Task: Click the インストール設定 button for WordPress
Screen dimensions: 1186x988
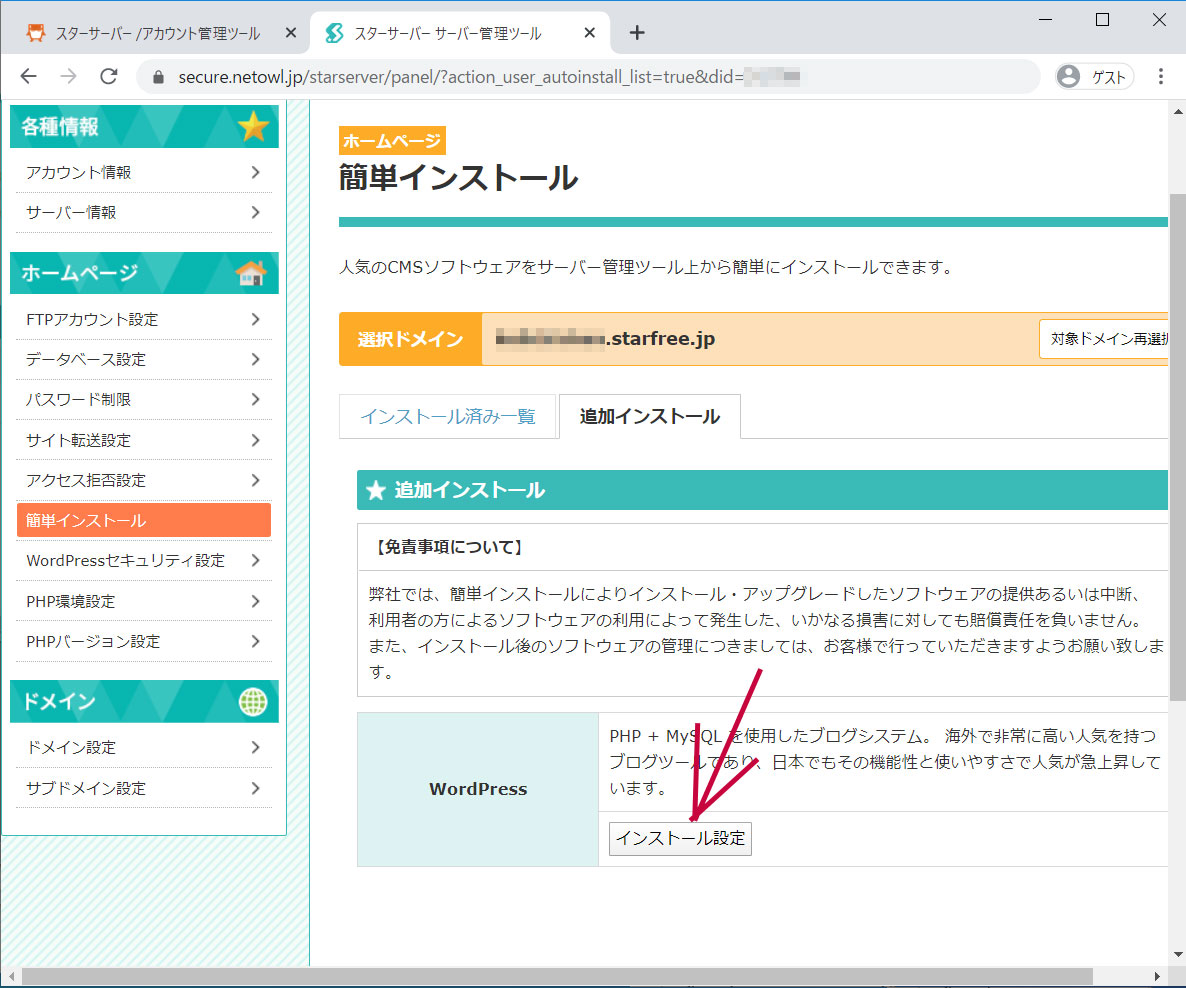Action: 680,838
